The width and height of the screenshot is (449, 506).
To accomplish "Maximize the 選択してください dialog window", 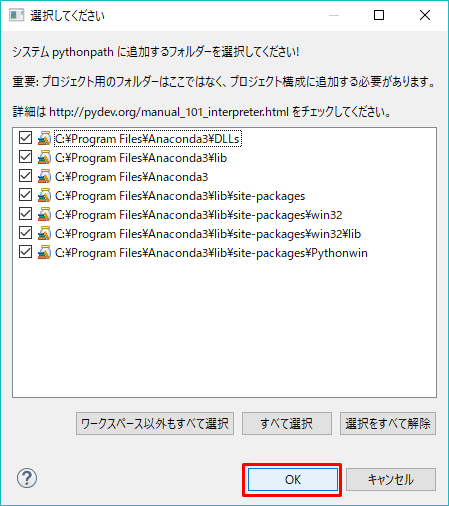I will 379,15.
